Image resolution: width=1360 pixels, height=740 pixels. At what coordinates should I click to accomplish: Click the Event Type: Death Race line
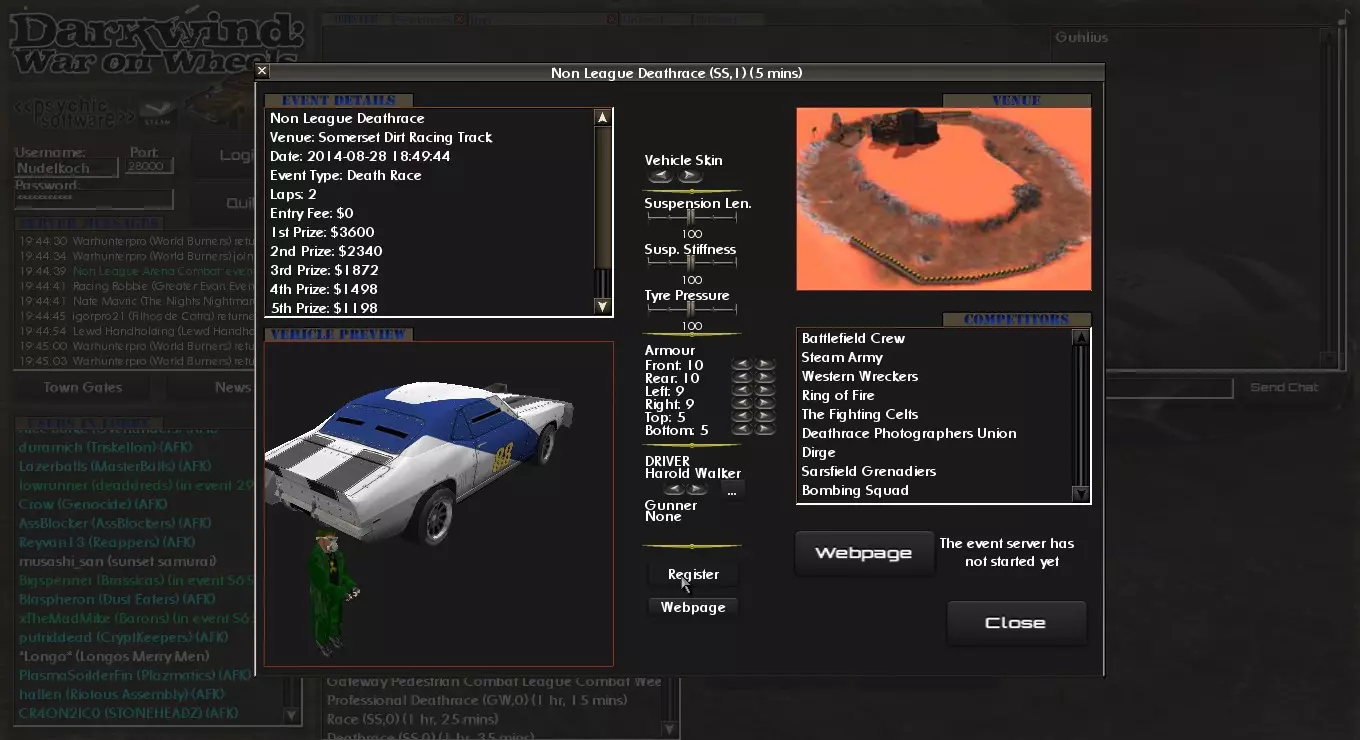click(x=346, y=175)
